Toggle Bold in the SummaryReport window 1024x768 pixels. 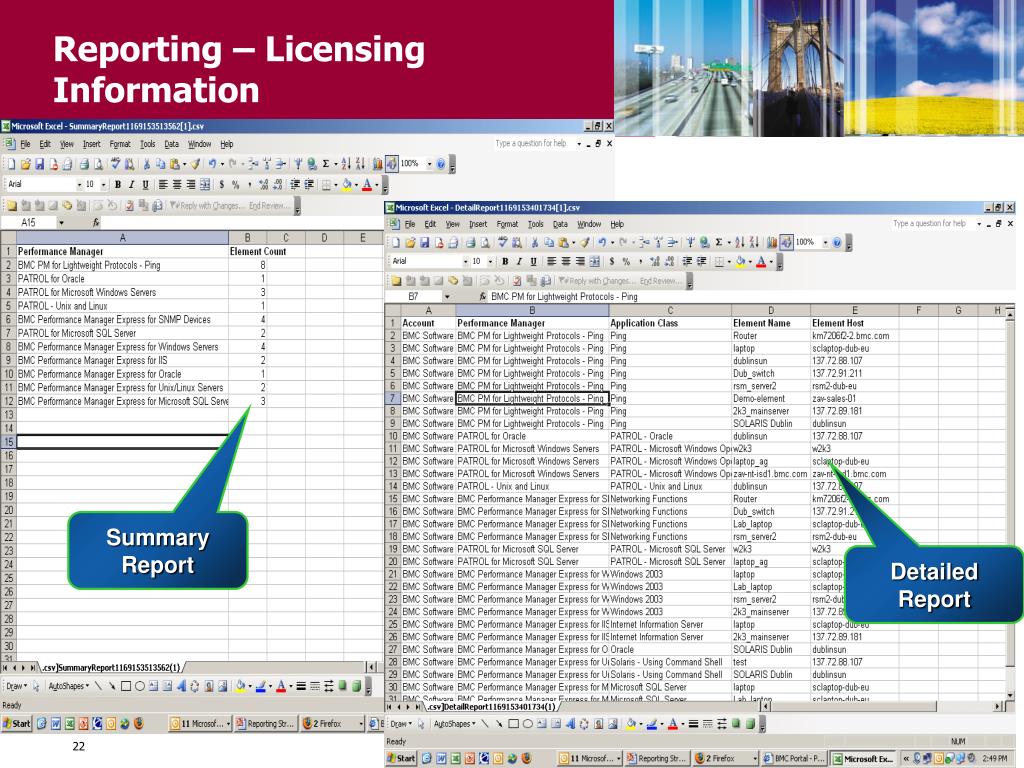pyautogui.click(x=118, y=185)
